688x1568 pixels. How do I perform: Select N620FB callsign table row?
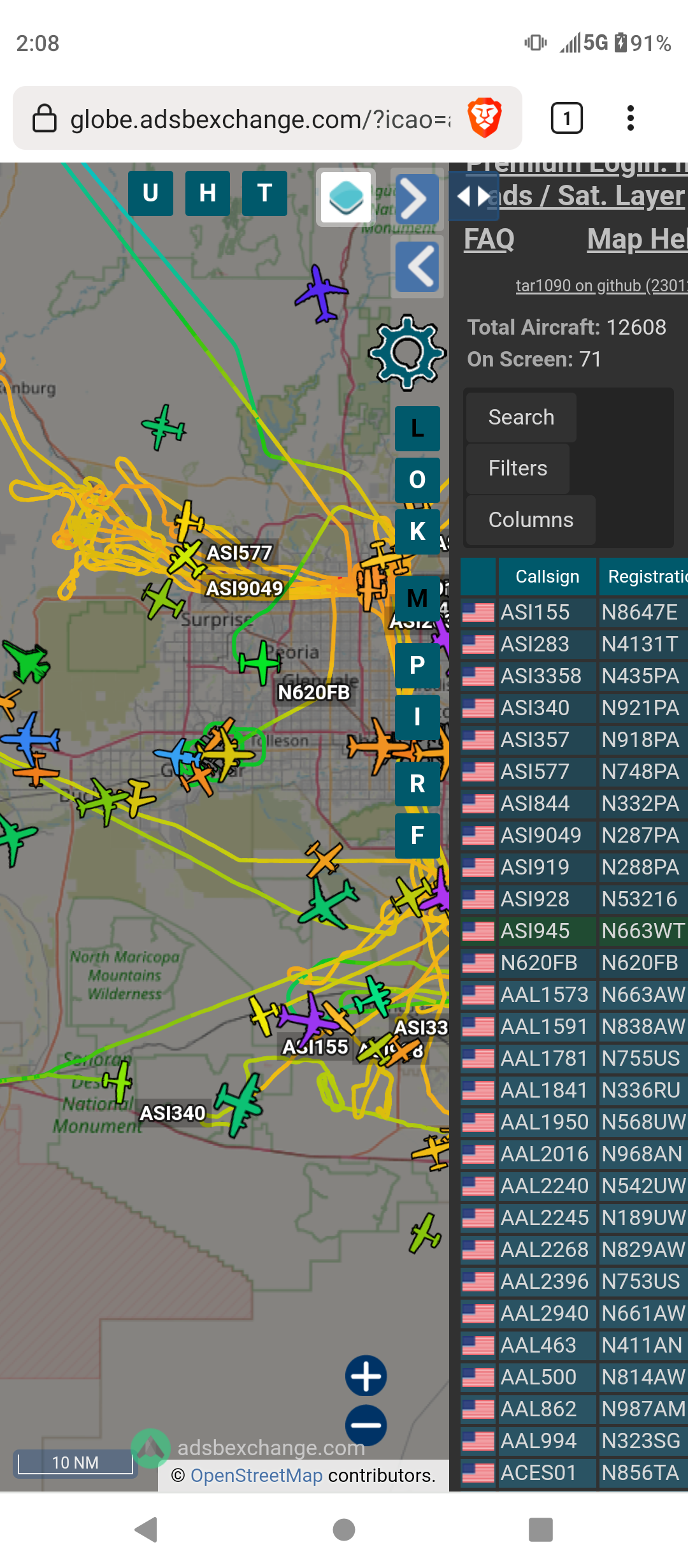pos(574,962)
